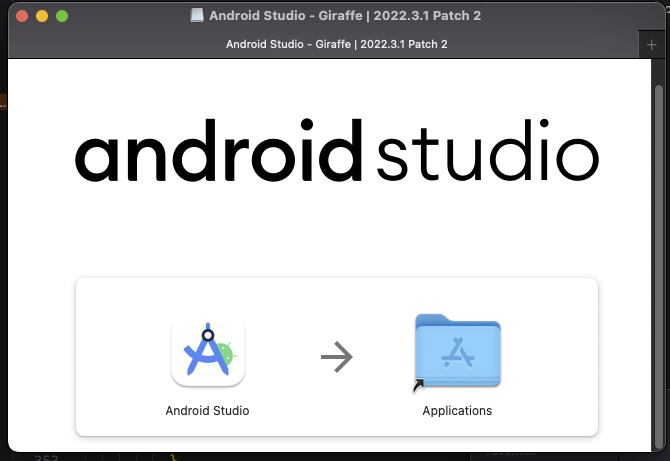Add a new Finder tab with the plus button
Viewport: 670px width, 461px height.
[651, 44]
